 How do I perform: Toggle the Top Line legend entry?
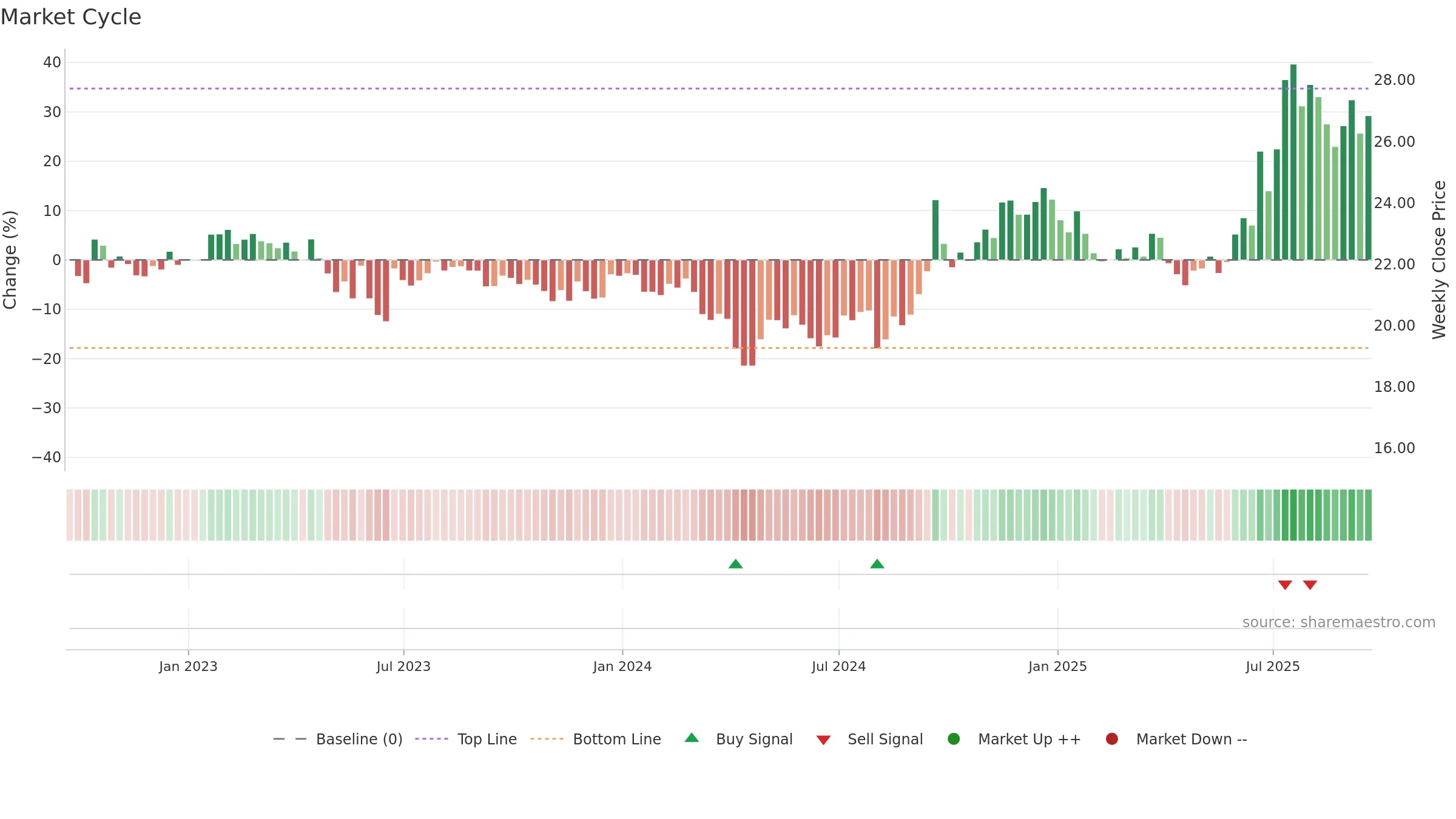tap(466, 739)
